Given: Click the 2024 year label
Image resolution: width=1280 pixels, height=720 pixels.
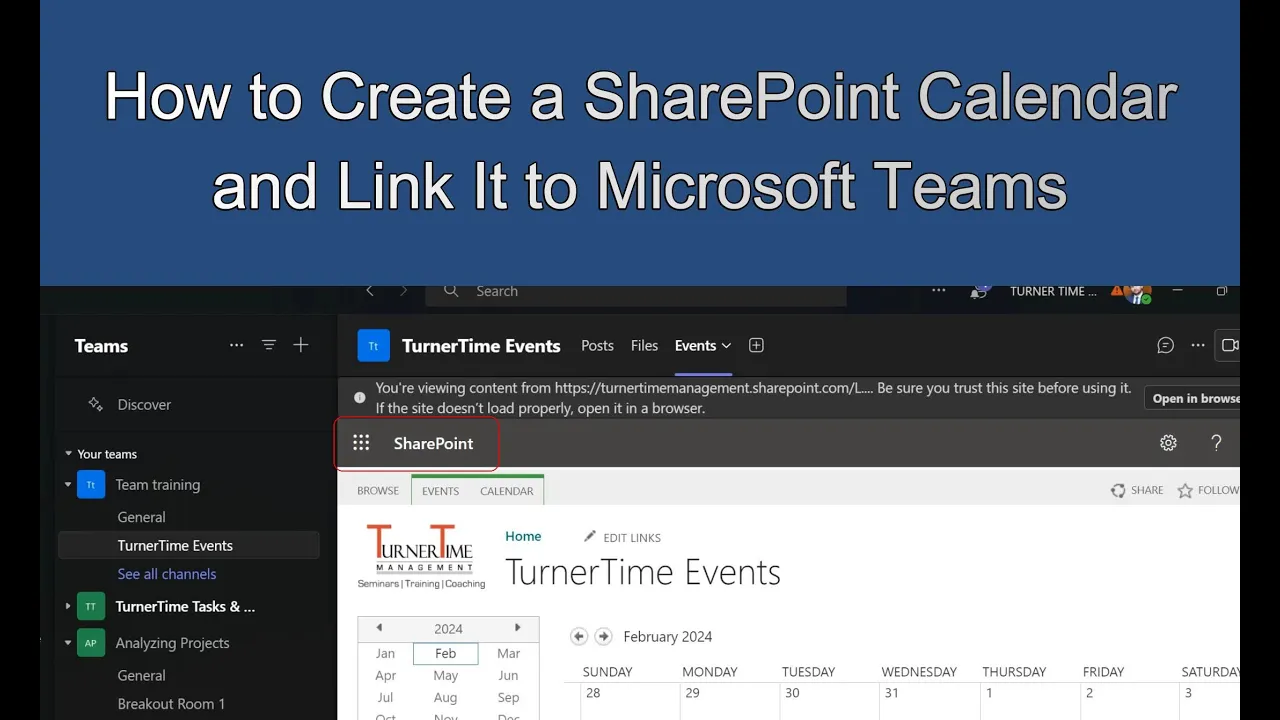Looking at the screenshot, I should pyautogui.click(x=448, y=629).
